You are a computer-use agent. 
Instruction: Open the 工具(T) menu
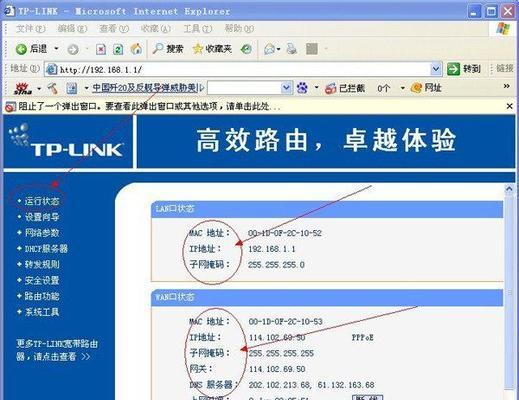198,29
